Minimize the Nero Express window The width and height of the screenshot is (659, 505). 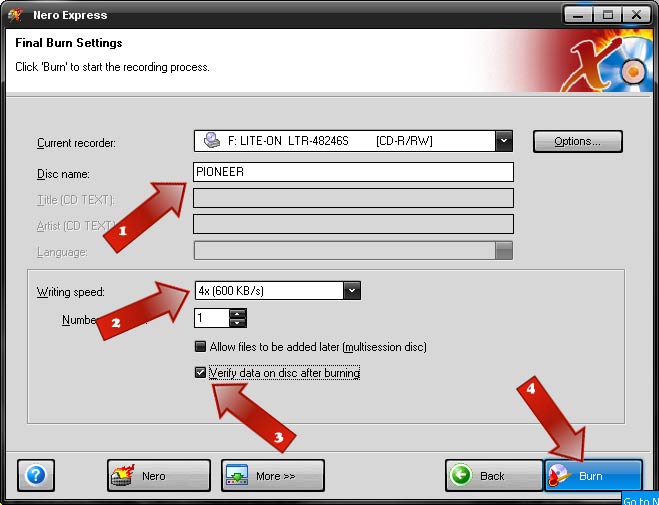click(x=578, y=15)
